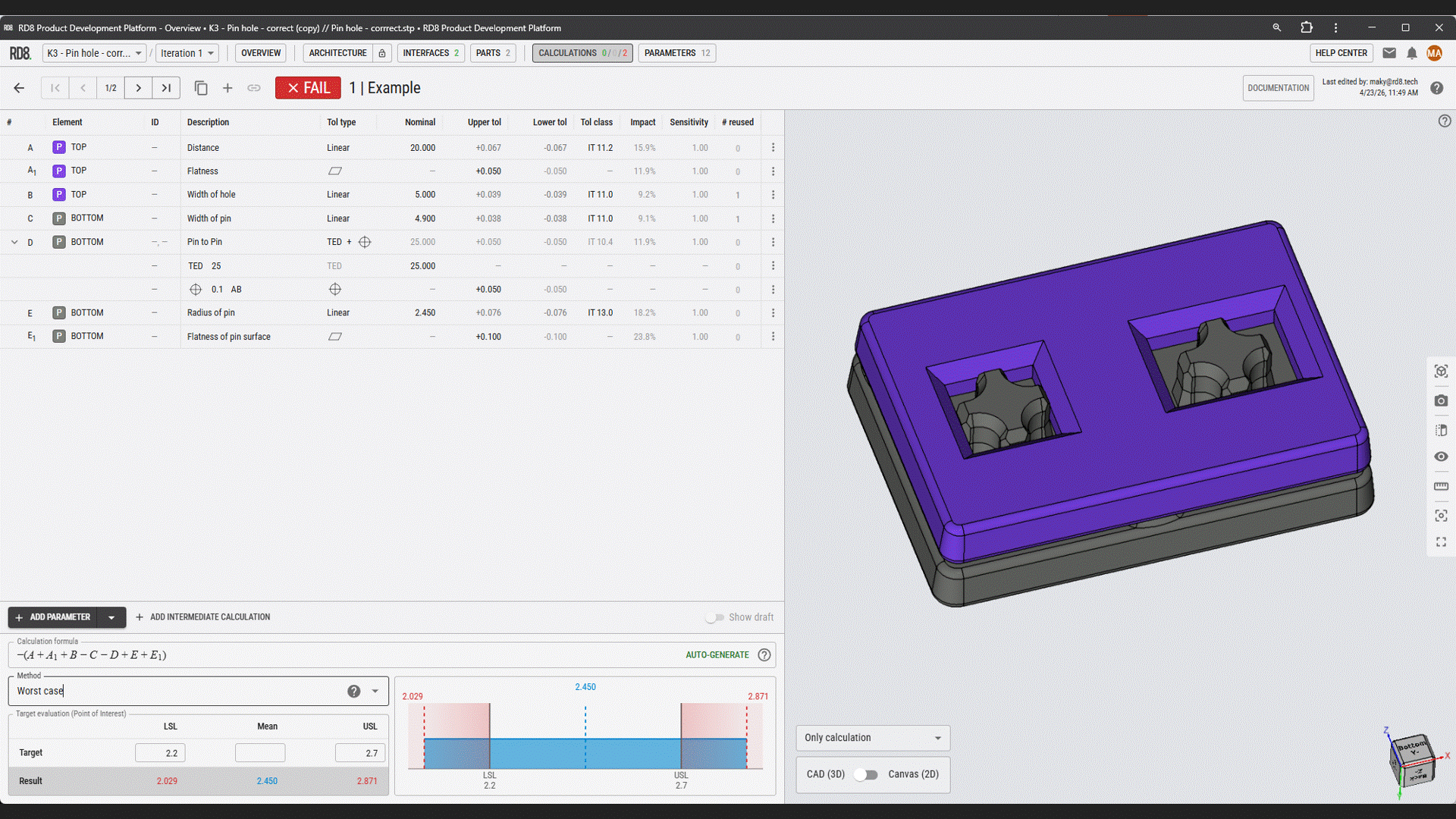Enter fullscreen view of the 3D viewer

pyautogui.click(x=1441, y=542)
